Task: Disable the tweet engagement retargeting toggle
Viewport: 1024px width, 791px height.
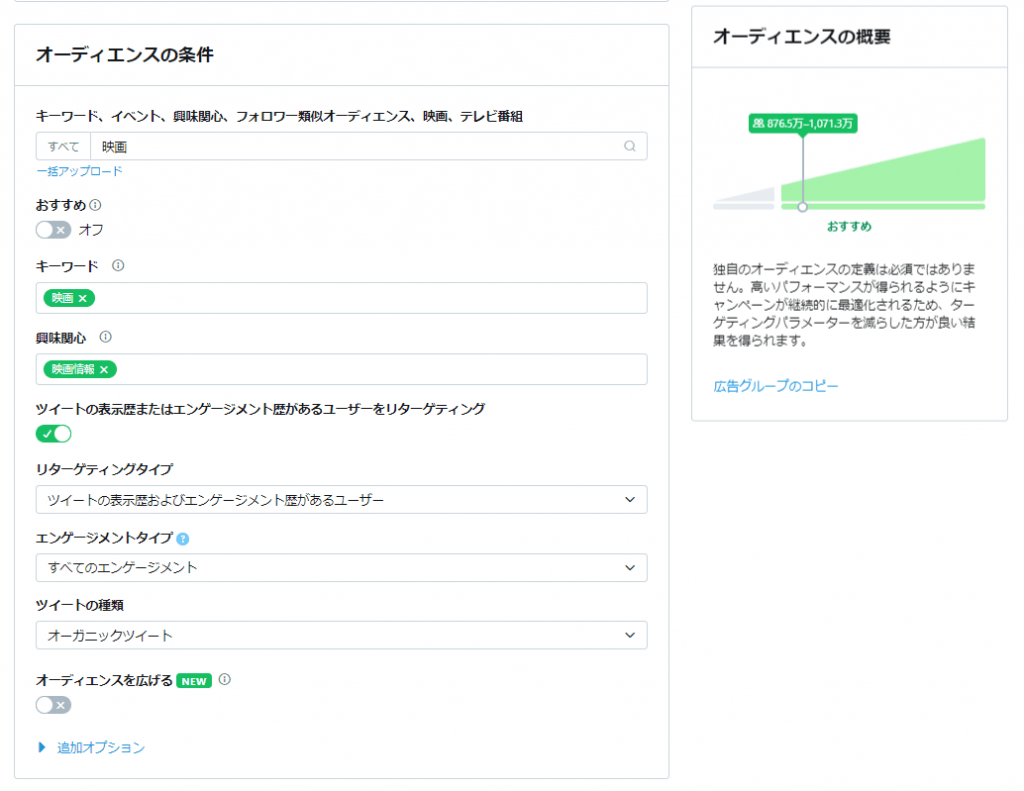Action: [53, 433]
